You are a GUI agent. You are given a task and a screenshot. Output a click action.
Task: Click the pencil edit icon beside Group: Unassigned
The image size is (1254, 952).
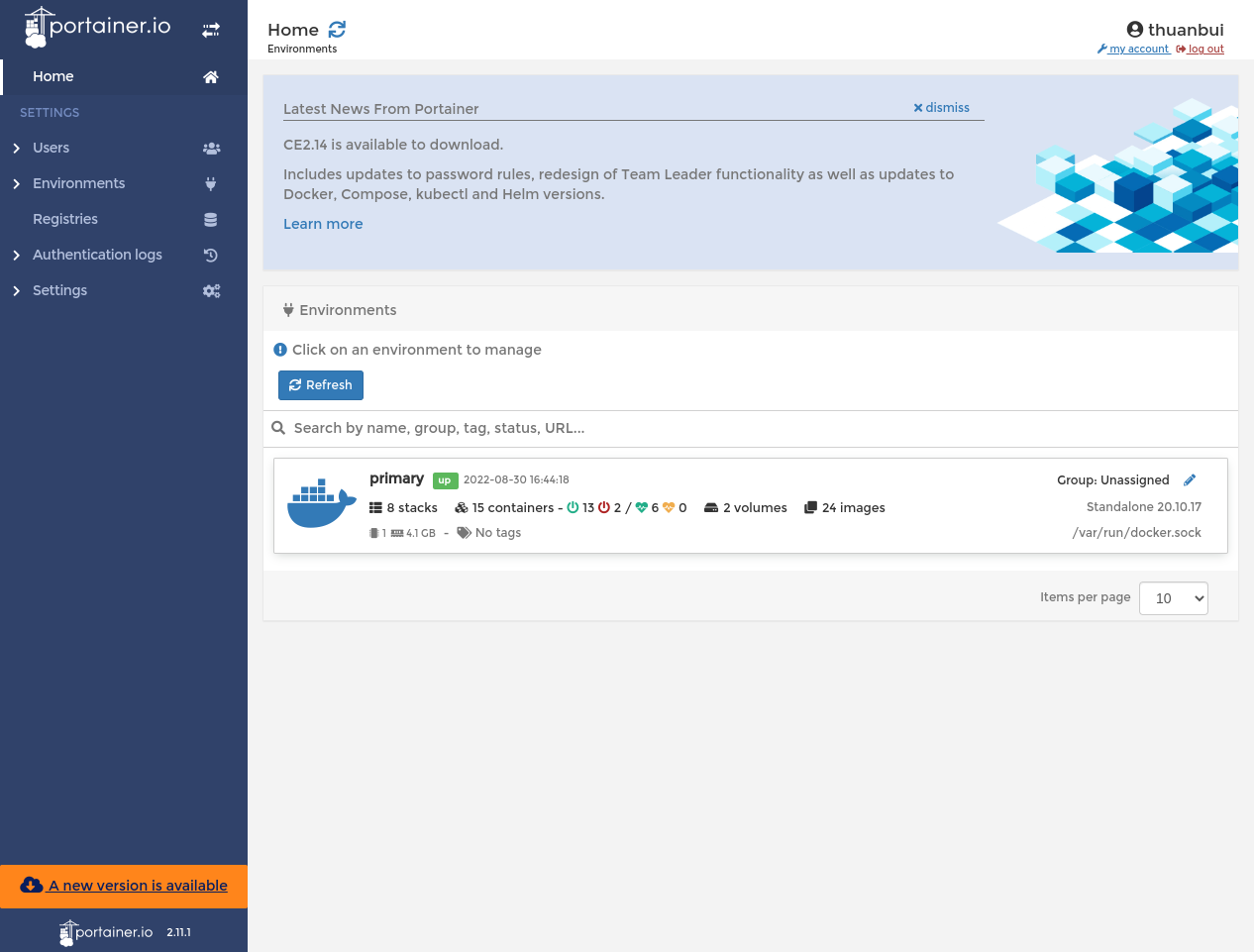point(1190,480)
